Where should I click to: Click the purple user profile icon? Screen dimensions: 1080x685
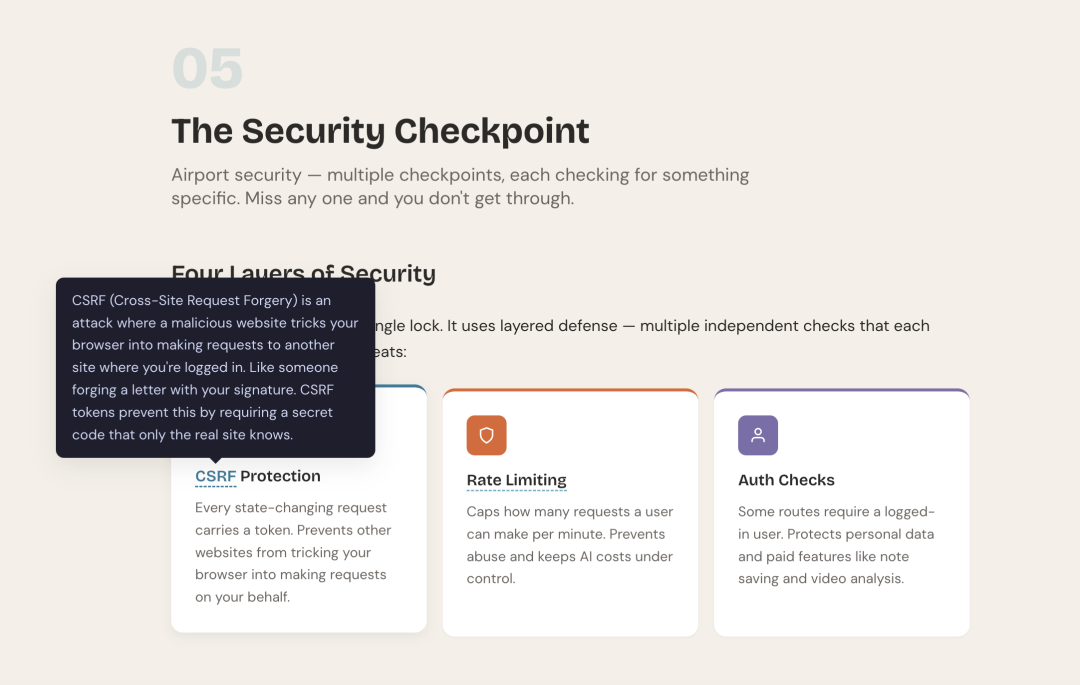coord(757,435)
